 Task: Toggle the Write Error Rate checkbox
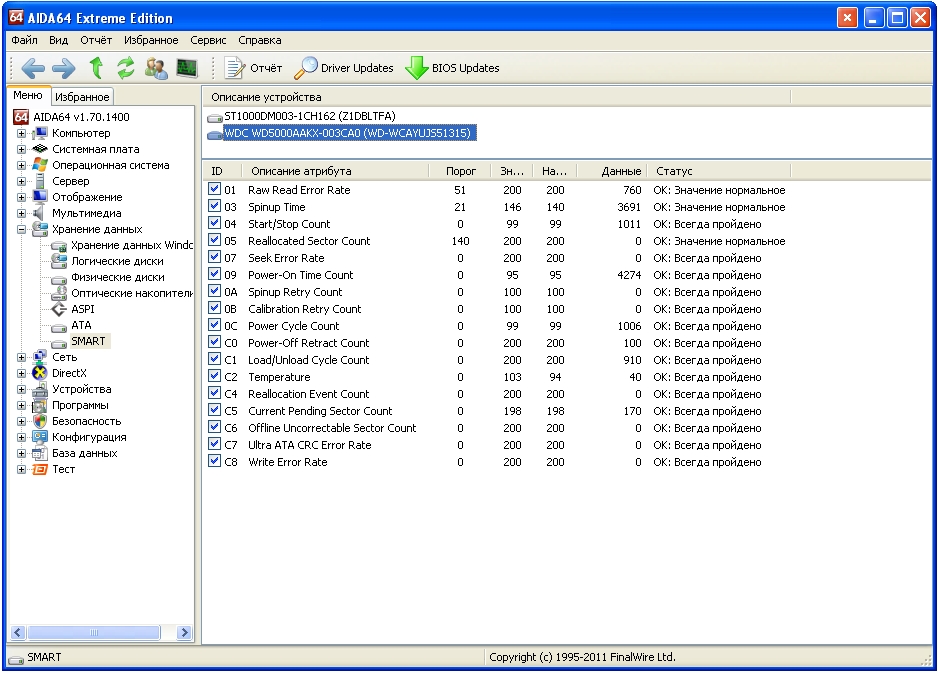tap(214, 461)
